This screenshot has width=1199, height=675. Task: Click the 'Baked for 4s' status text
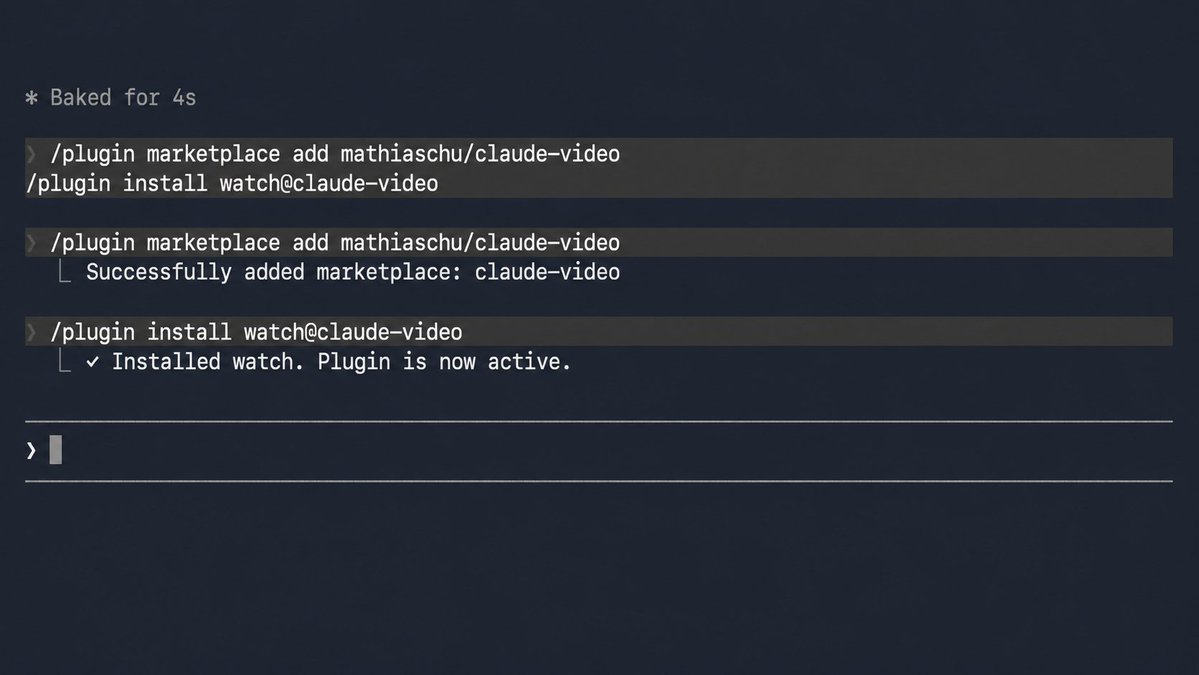[123, 98]
